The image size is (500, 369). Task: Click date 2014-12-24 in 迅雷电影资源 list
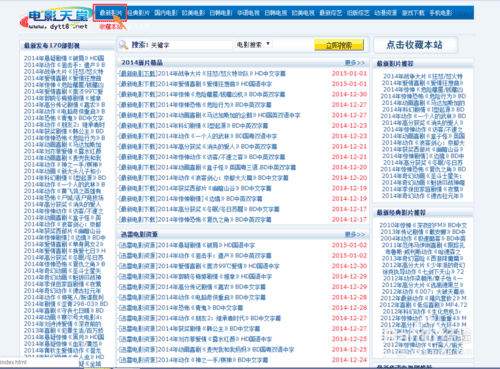pyautogui.click(x=349, y=360)
